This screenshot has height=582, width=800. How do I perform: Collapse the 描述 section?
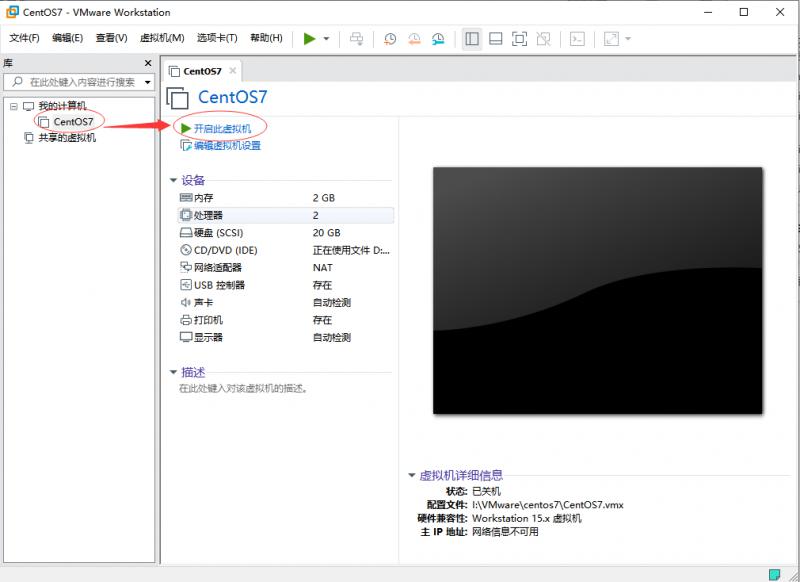173,372
